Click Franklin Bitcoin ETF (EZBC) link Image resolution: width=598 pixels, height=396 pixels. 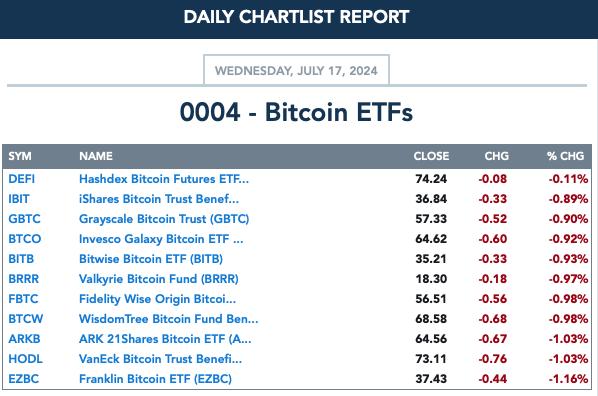(155, 379)
